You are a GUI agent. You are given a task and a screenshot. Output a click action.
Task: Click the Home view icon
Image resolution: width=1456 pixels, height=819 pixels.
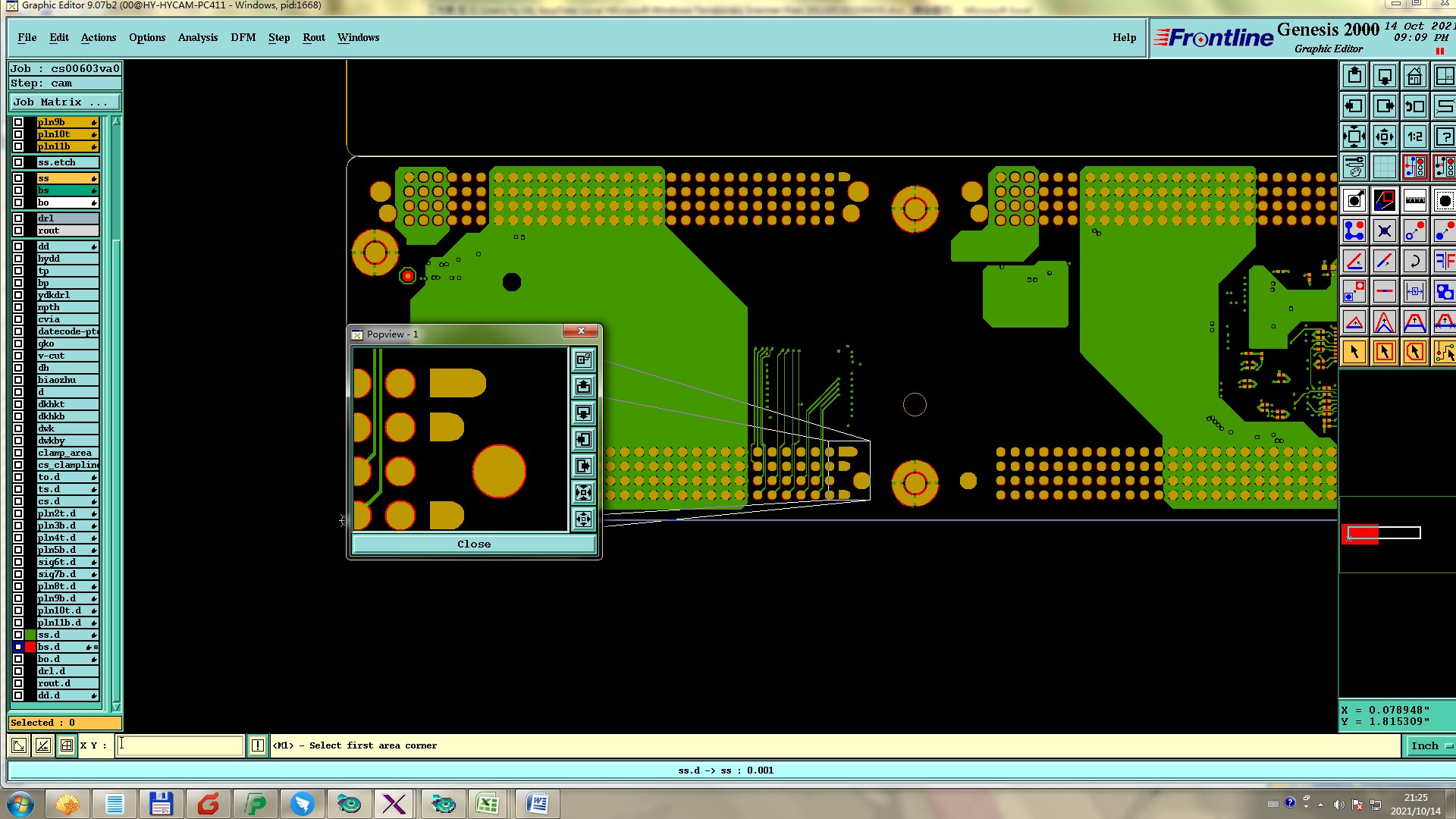click(1414, 76)
